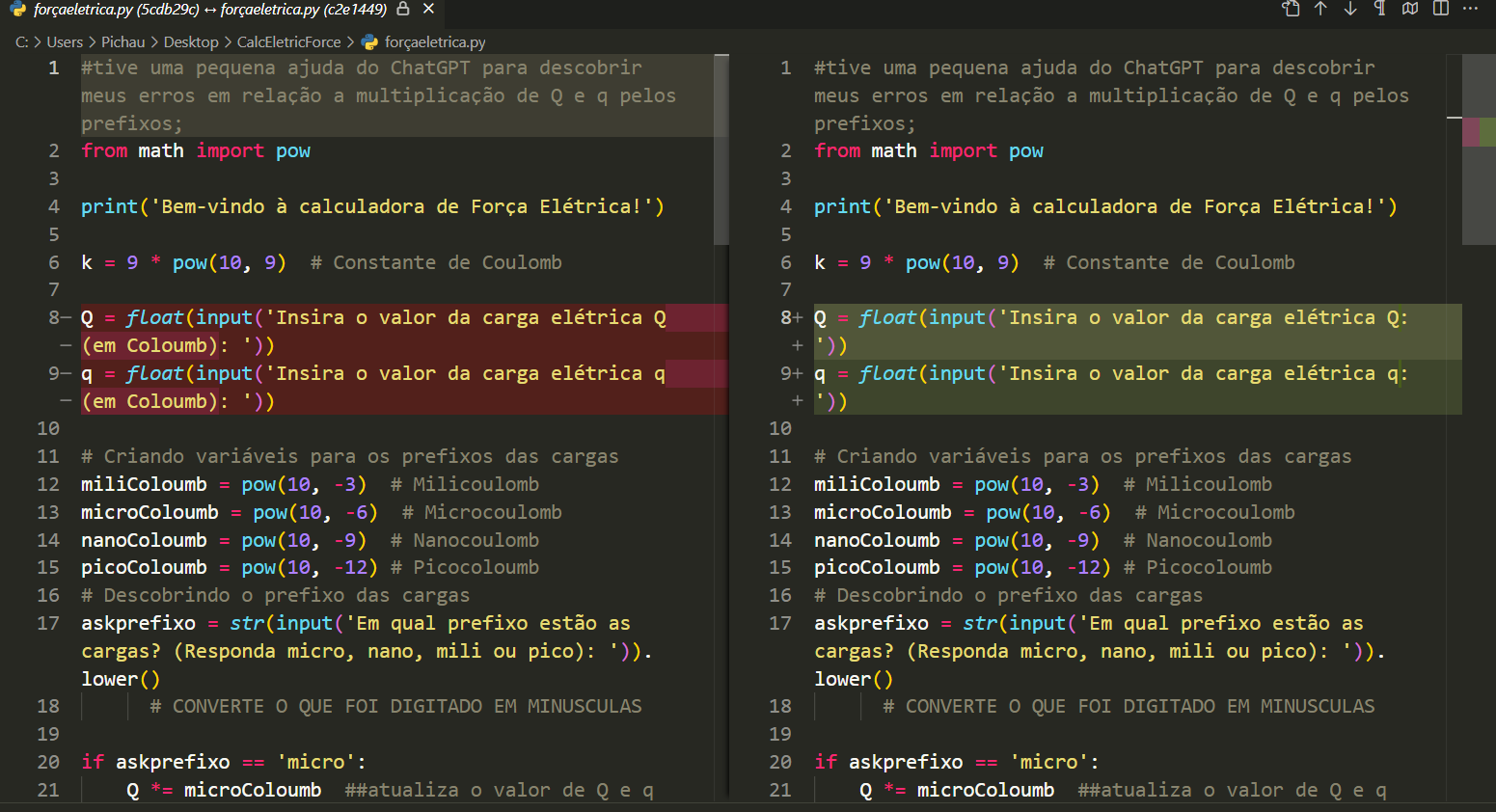
Task: Click the print 'Bem-vindo' line in left pane
Action: click(372, 206)
